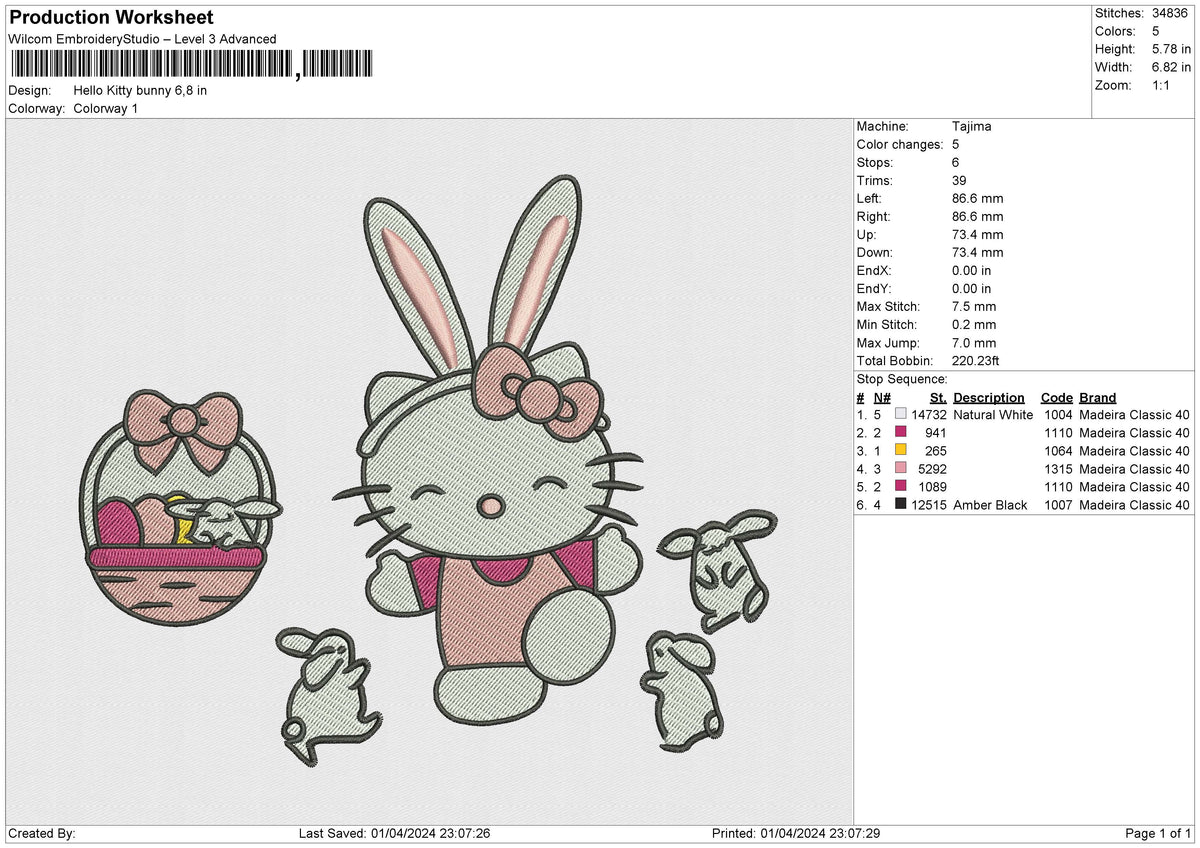
Task: Select the Colorway 1 value
Action: point(106,108)
